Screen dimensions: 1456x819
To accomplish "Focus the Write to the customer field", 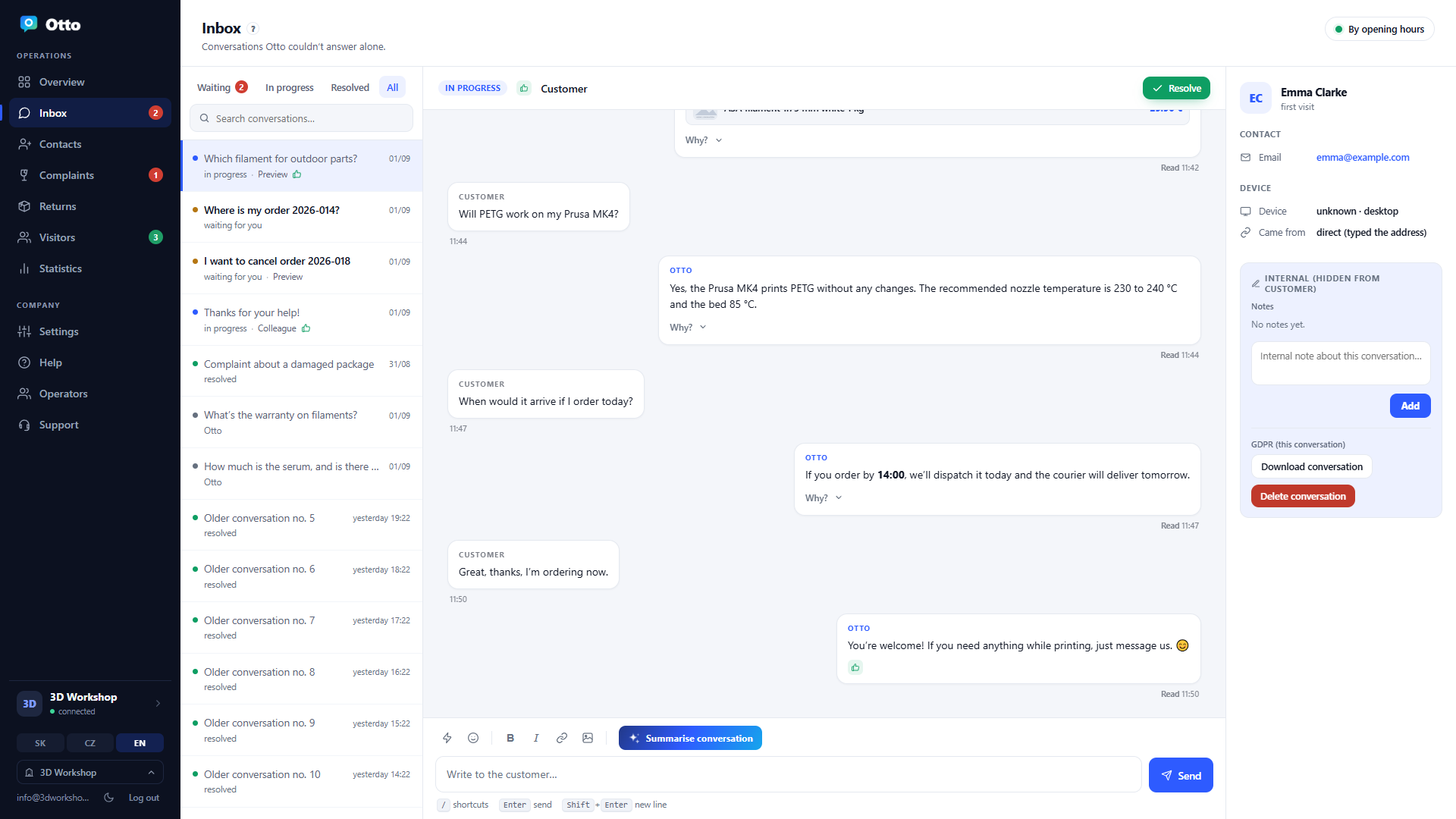I will click(788, 774).
